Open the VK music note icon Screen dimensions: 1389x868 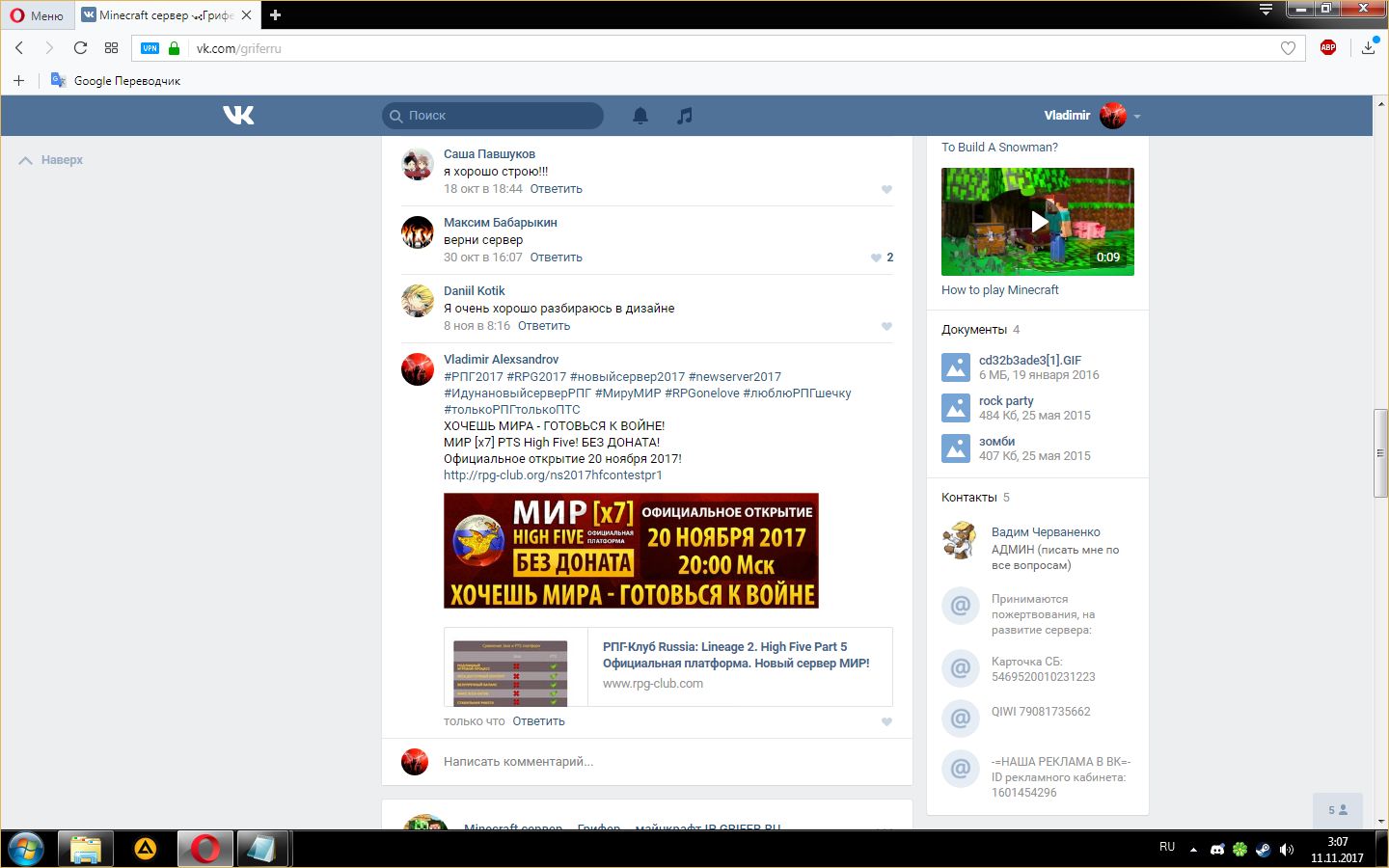point(685,116)
